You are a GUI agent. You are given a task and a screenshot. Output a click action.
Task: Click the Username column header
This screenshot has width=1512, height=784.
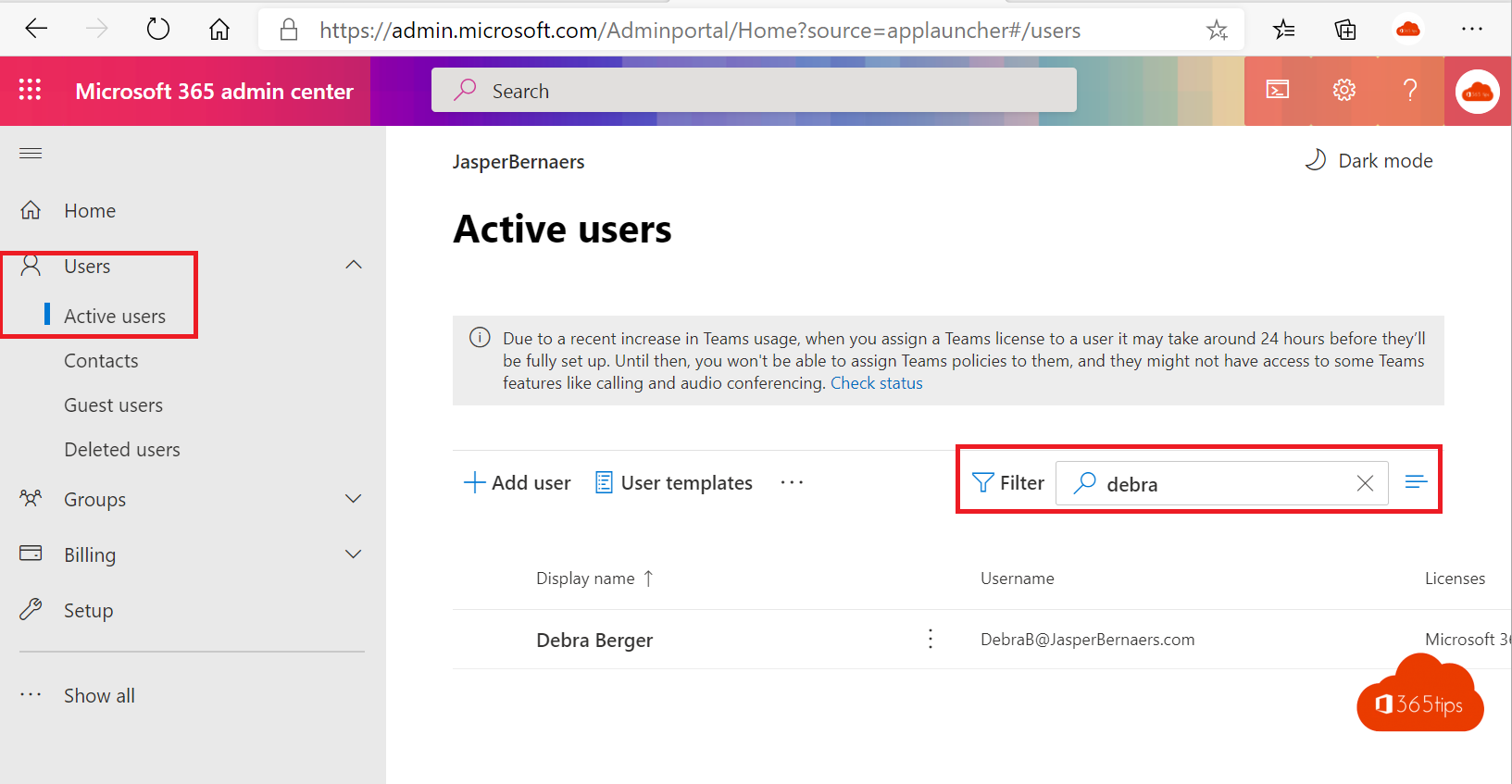pos(1017,579)
